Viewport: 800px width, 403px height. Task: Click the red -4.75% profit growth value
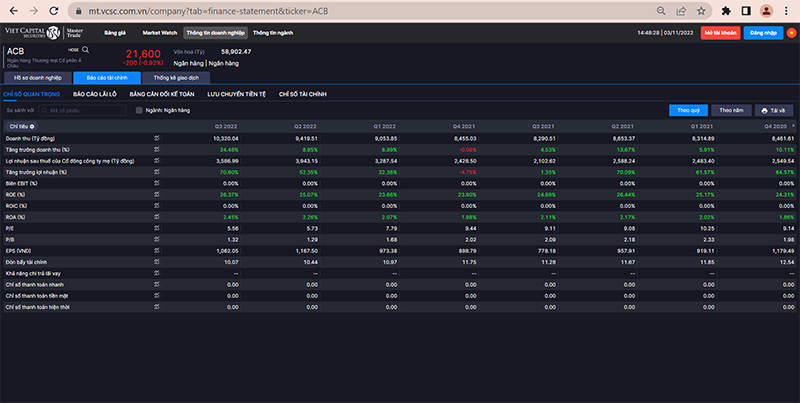pyautogui.click(x=467, y=172)
